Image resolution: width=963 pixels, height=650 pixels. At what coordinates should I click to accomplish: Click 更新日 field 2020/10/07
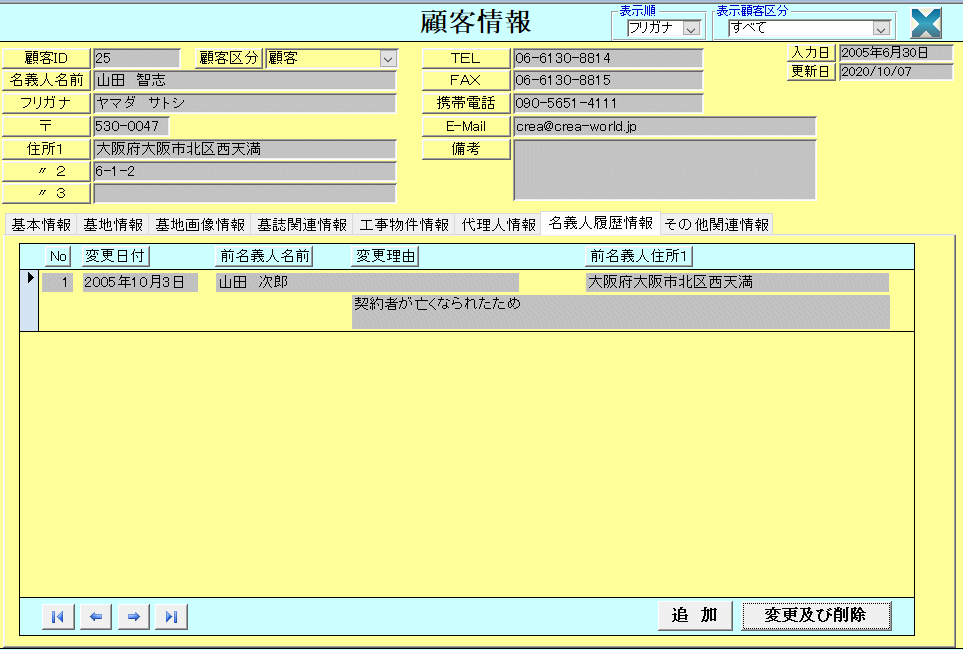[895, 71]
